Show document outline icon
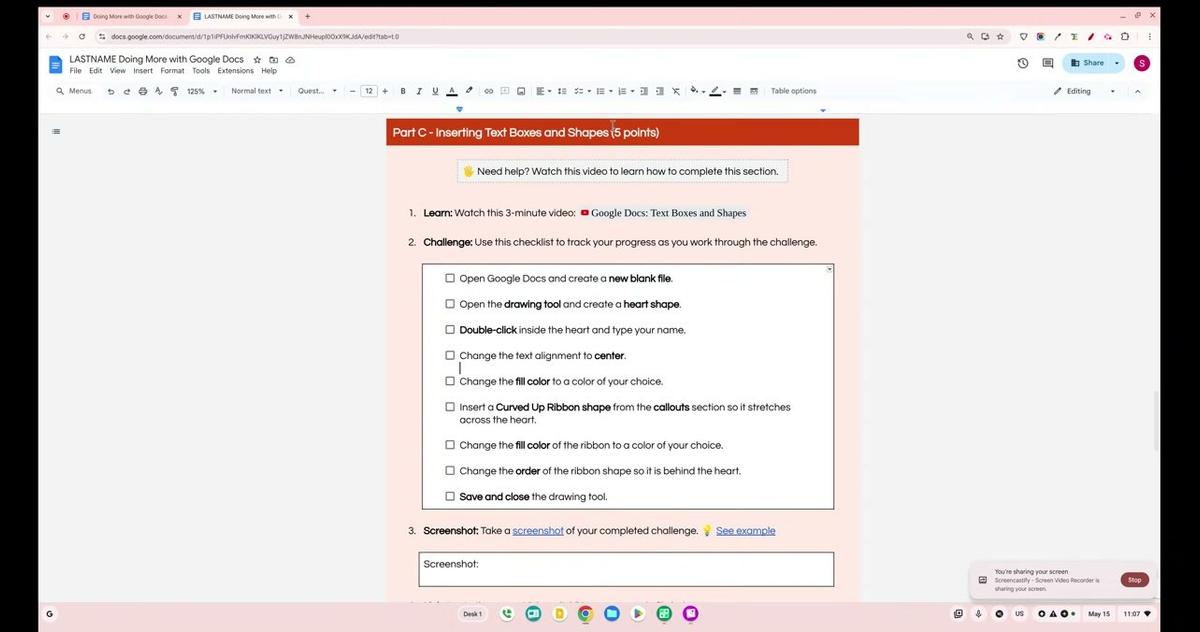Screen dimensions: 1200x632 tap(56, 131)
